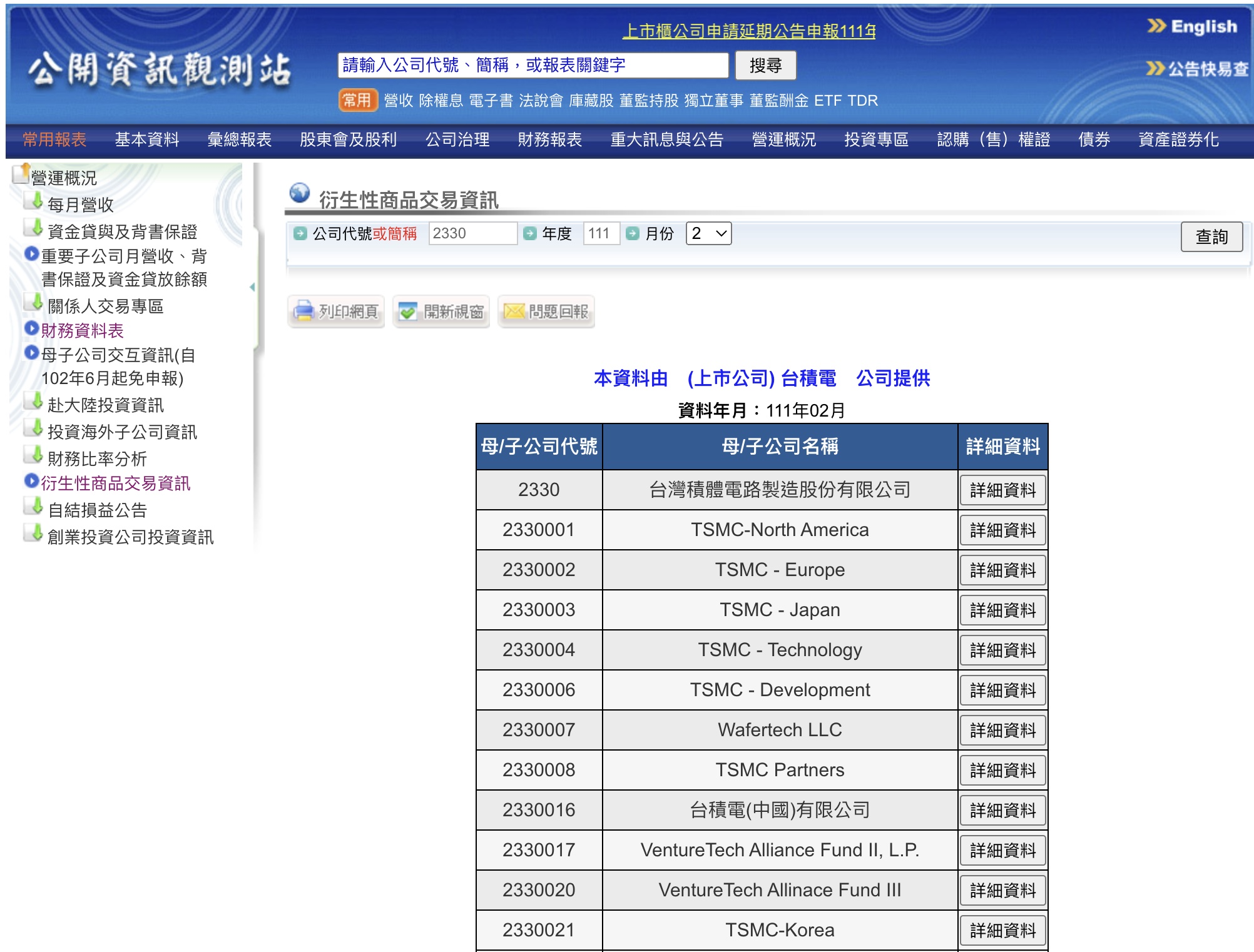
Task: Click the 法說會 quick link
Action: 541,101
